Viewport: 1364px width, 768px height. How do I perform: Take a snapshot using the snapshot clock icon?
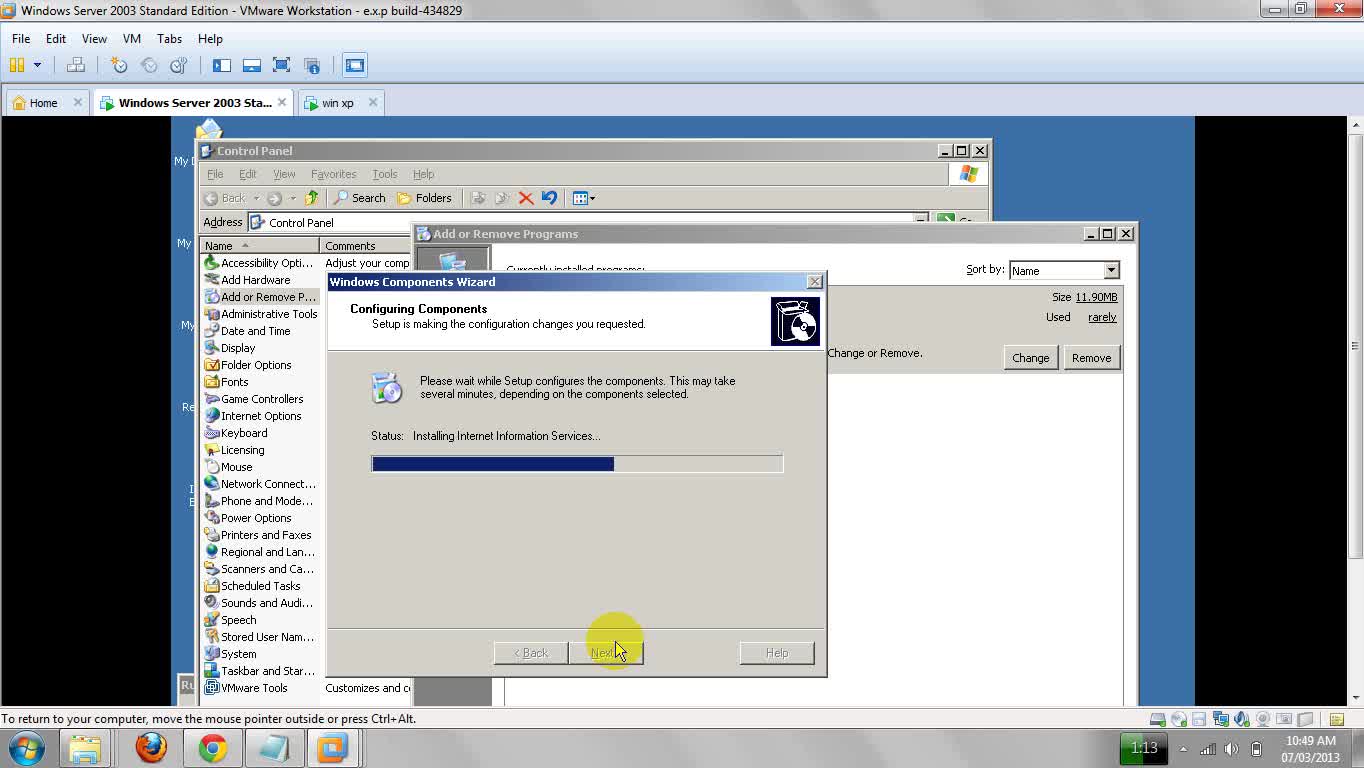119,65
